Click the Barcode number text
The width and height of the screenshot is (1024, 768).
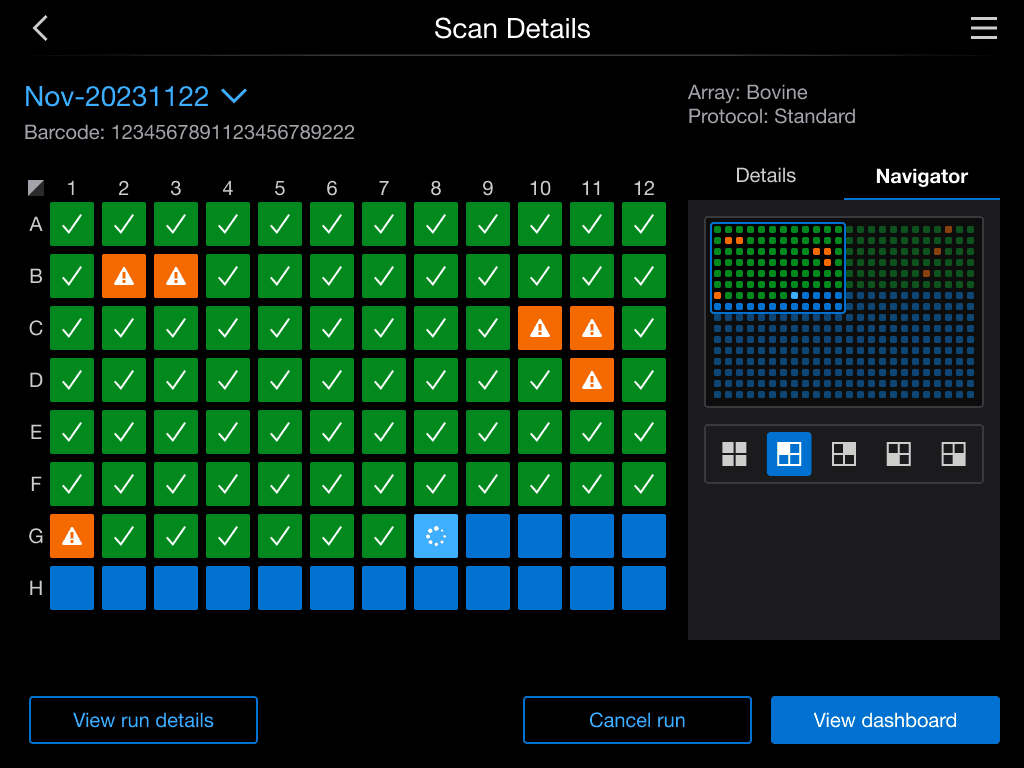(x=232, y=133)
